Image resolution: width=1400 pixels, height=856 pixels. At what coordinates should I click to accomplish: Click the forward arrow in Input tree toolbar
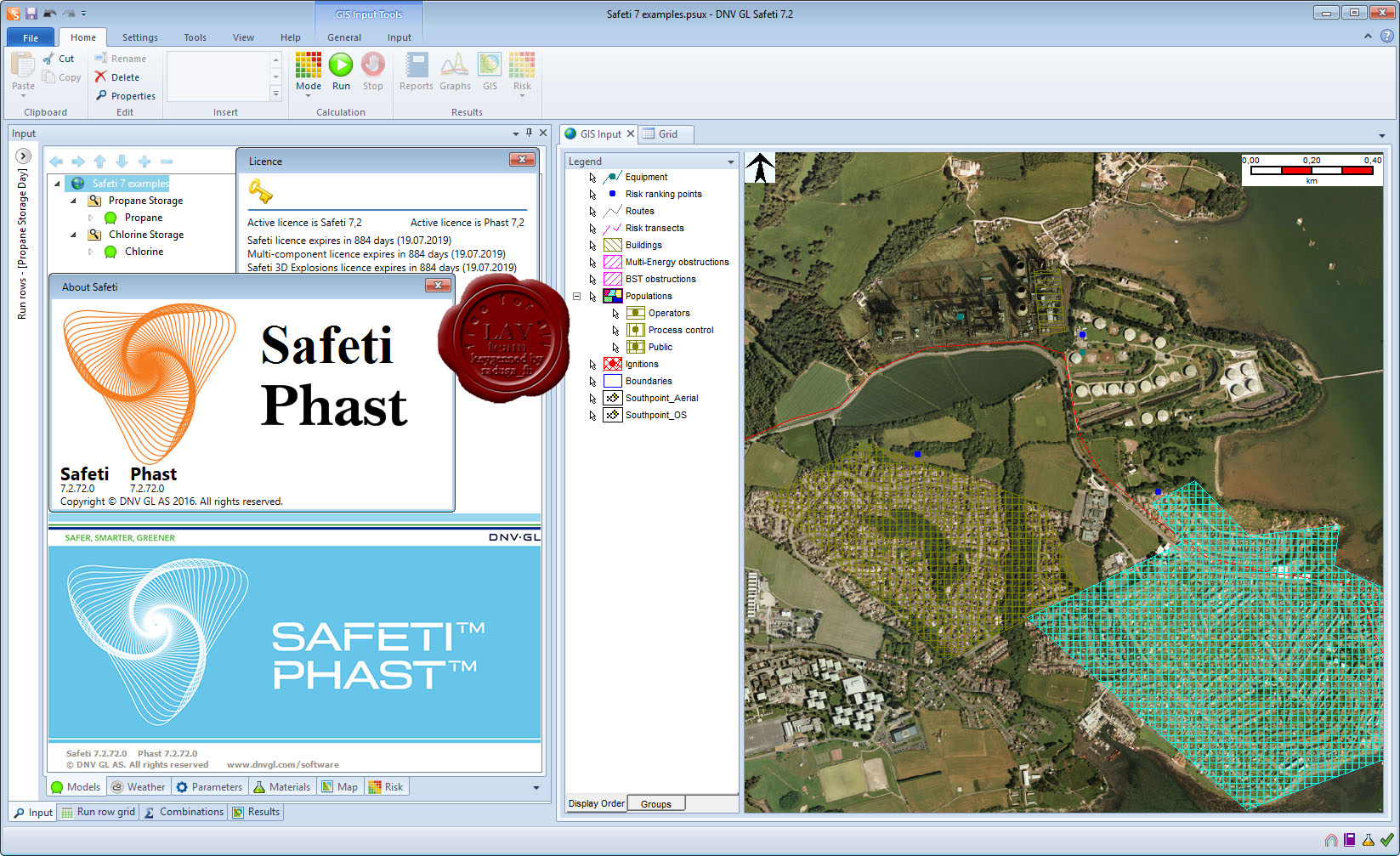78,162
